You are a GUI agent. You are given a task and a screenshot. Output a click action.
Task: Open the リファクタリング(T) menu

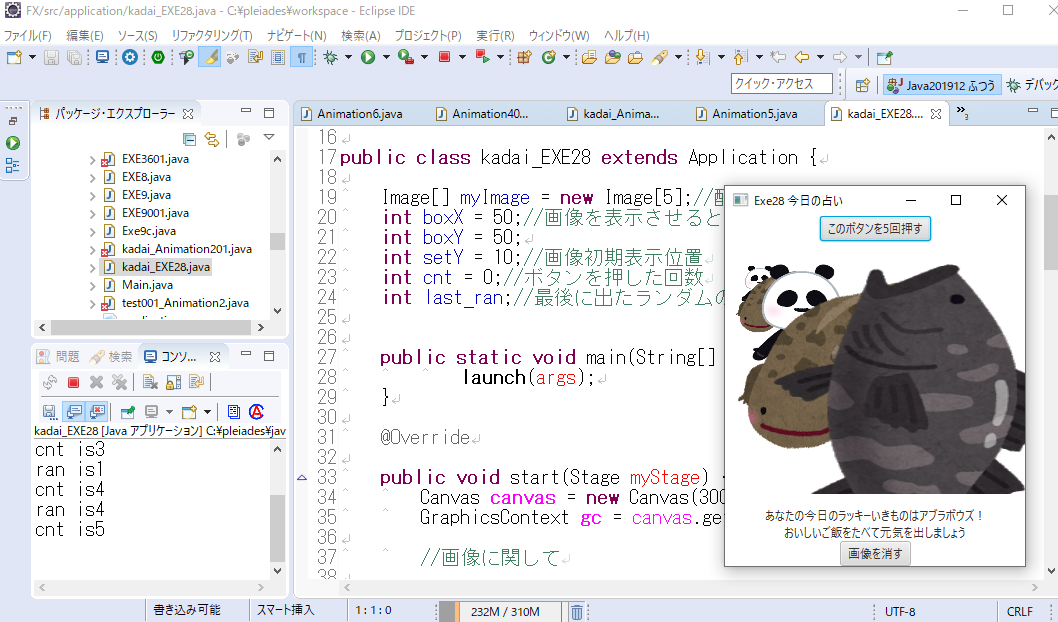(211, 35)
